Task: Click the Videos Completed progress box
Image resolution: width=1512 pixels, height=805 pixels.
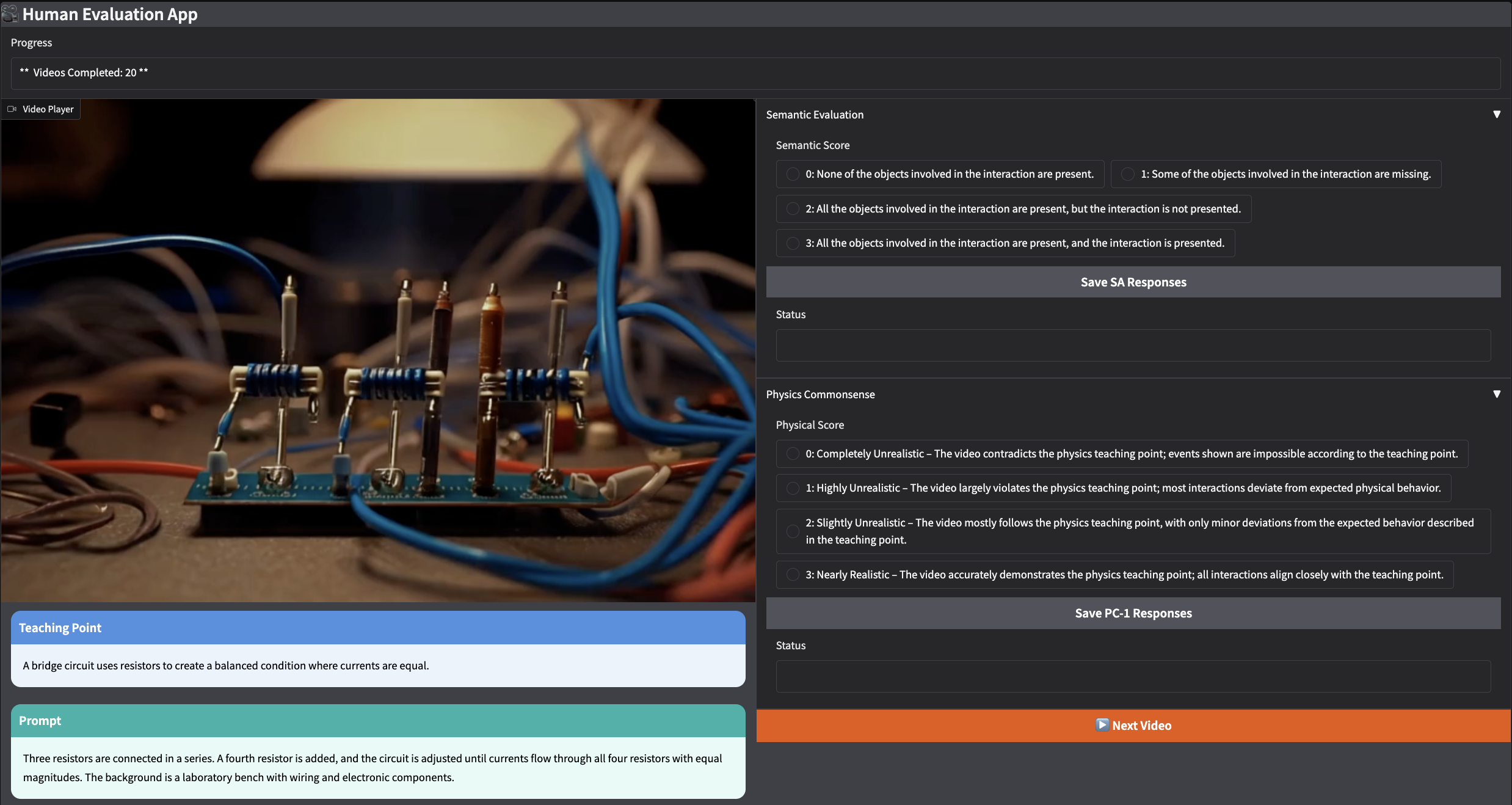Action: [755, 73]
